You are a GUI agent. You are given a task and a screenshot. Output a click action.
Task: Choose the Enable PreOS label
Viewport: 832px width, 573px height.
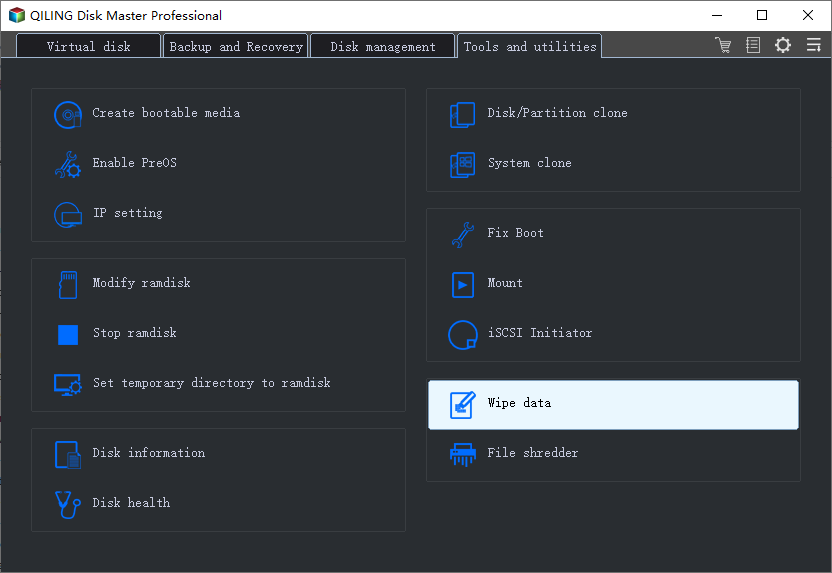click(x=134, y=163)
